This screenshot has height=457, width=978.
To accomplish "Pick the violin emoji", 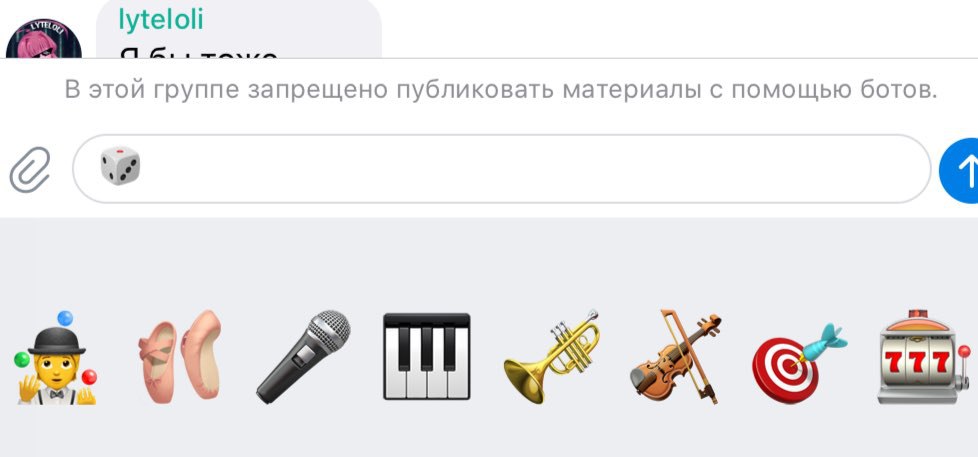I will pos(676,356).
